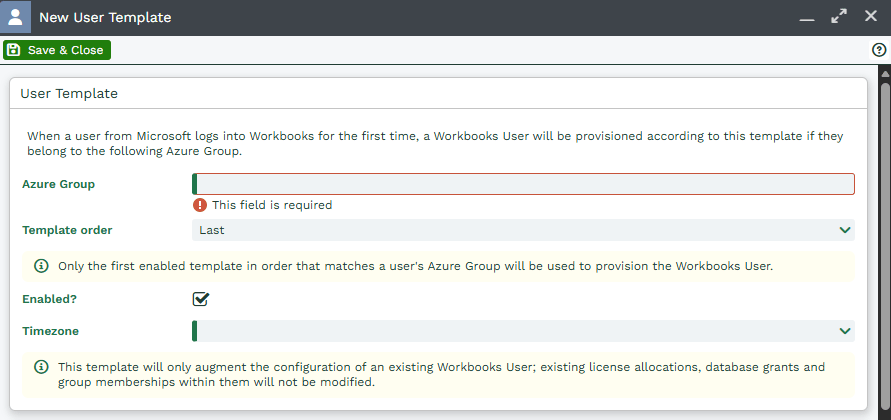
Task: Click the red error icon under Azure Group
Action: 201,205
